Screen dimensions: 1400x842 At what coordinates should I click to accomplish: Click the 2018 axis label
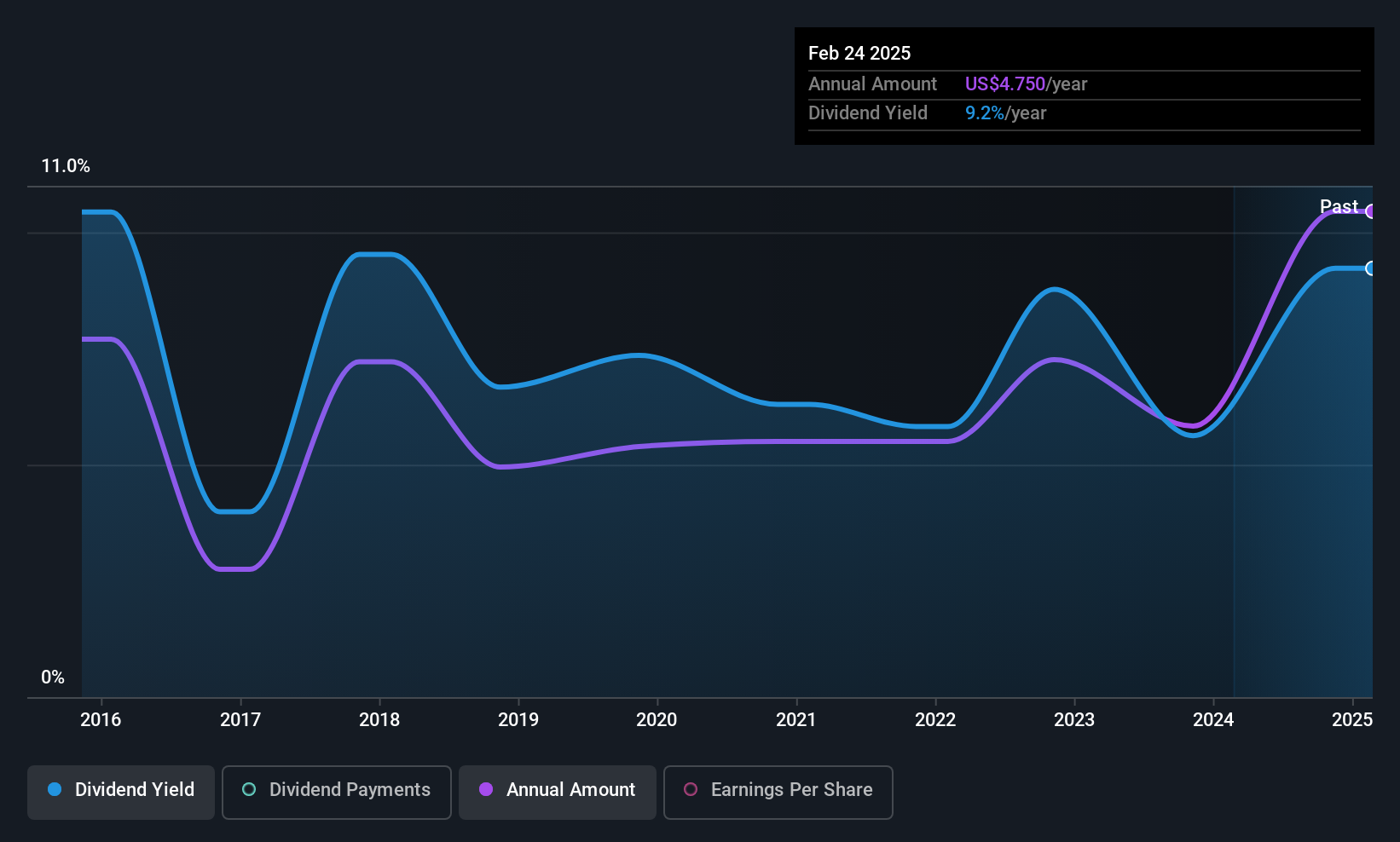379,719
